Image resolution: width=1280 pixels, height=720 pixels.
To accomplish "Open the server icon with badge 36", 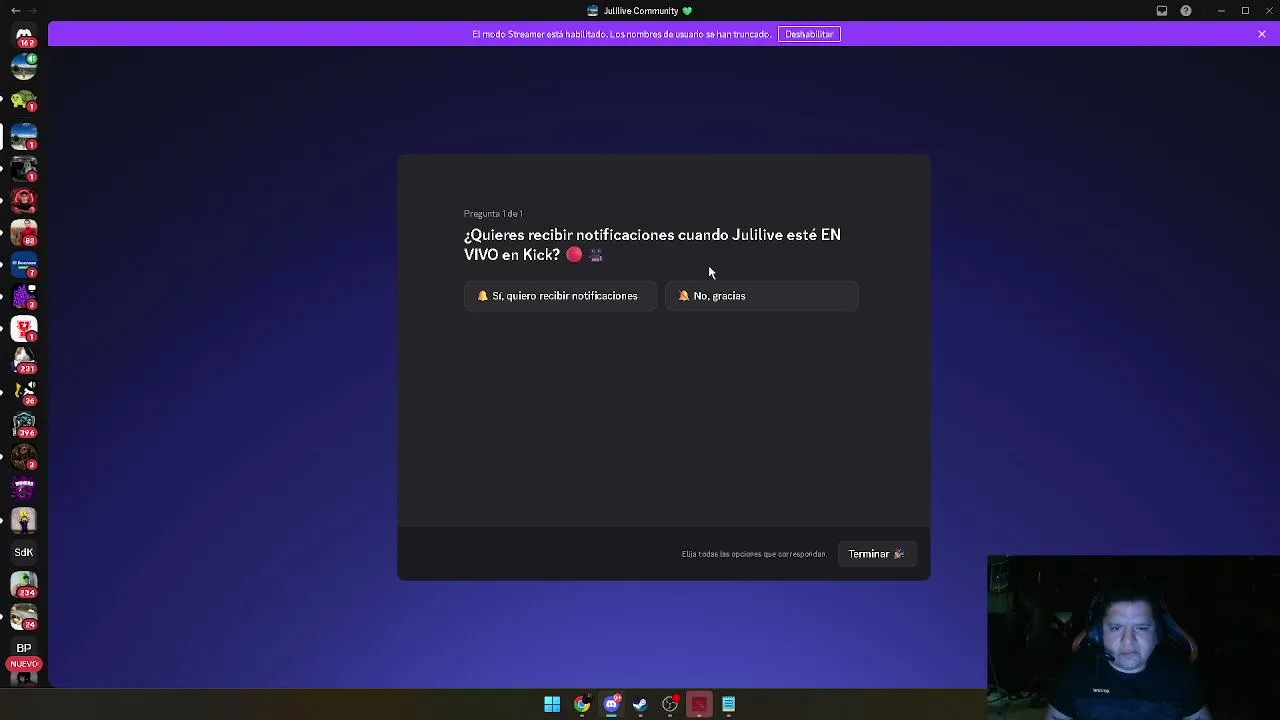I will click(x=24, y=392).
